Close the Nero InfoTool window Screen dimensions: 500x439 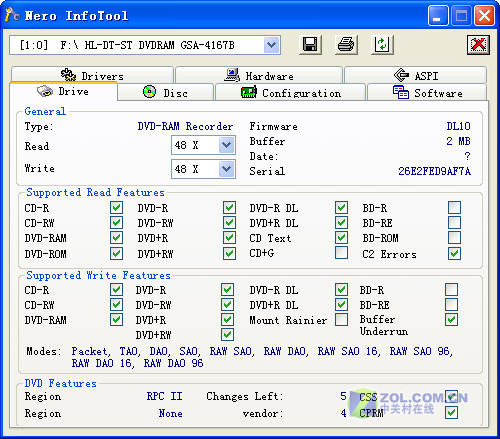point(484,15)
